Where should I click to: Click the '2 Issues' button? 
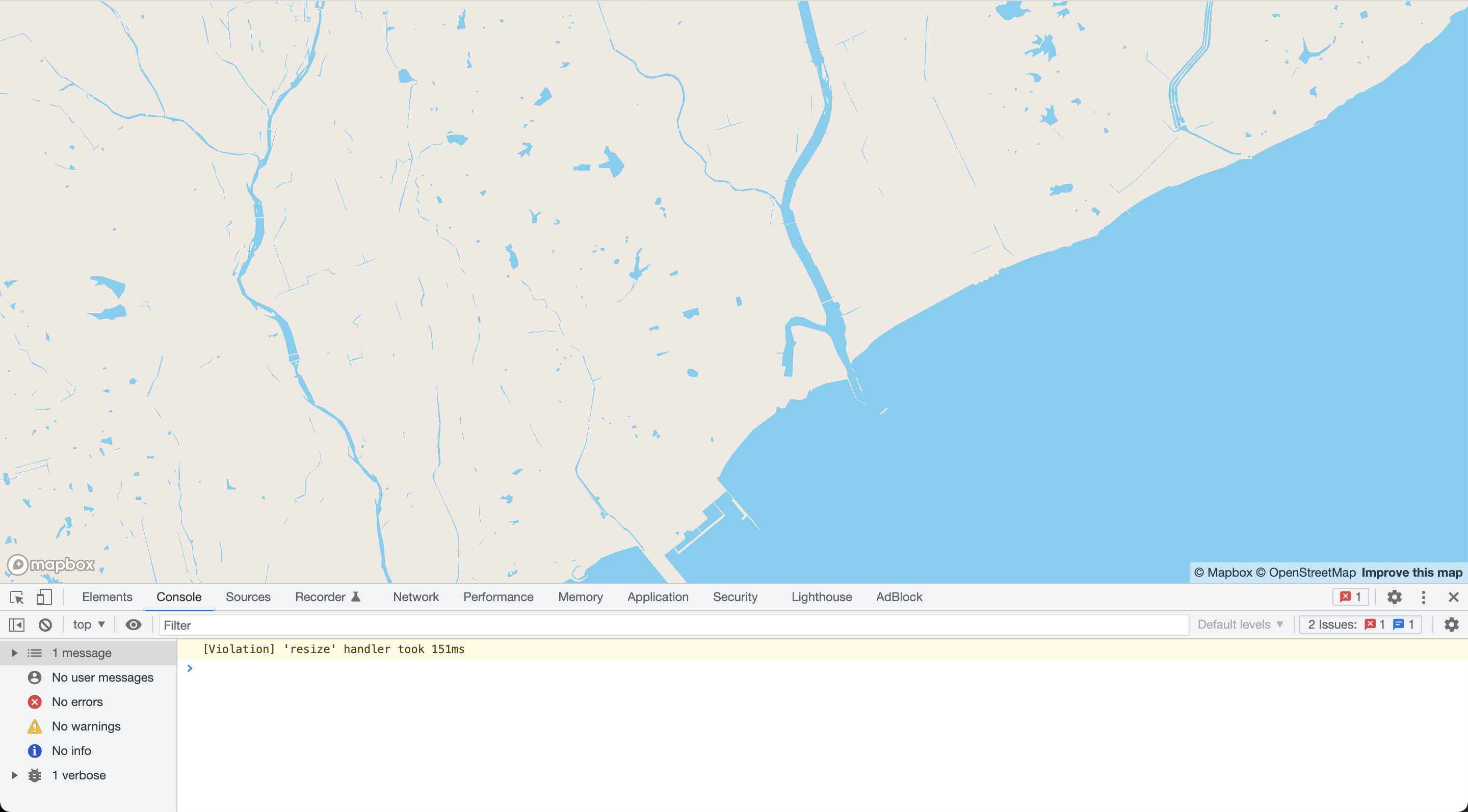click(1360, 625)
